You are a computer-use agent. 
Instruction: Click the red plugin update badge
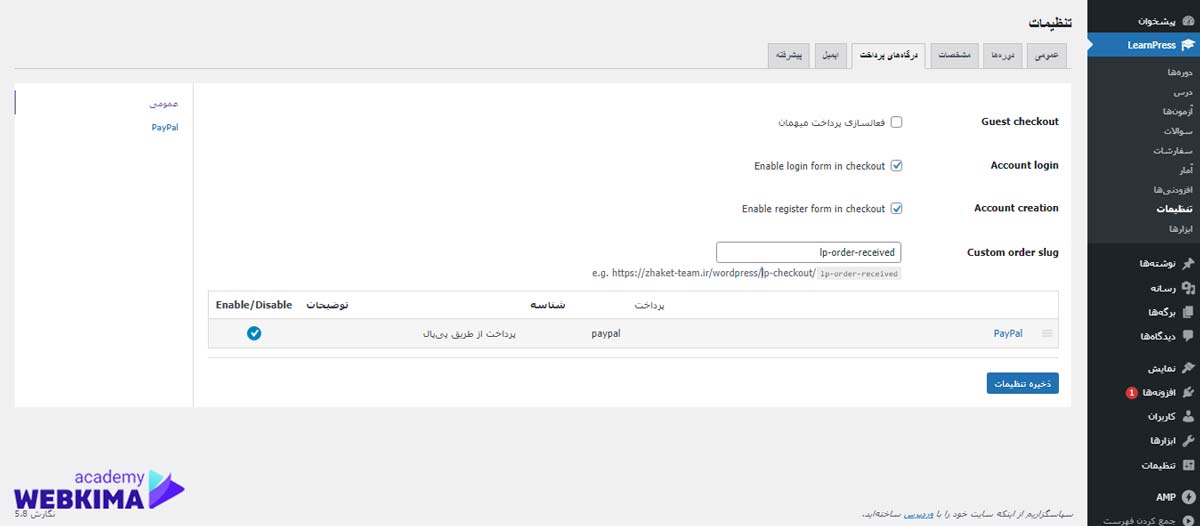pyautogui.click(x=1131, y=393)
